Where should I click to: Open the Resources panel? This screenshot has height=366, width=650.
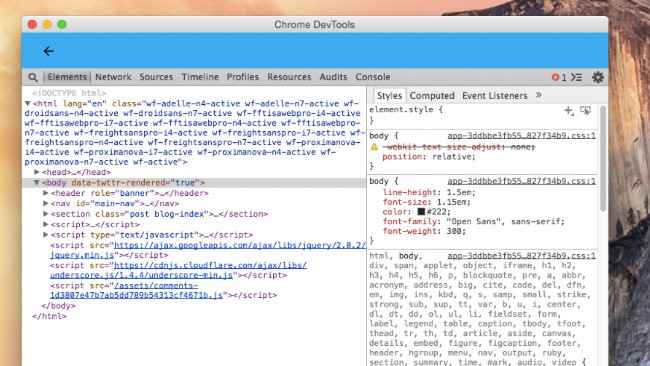(x=289, y=77)
